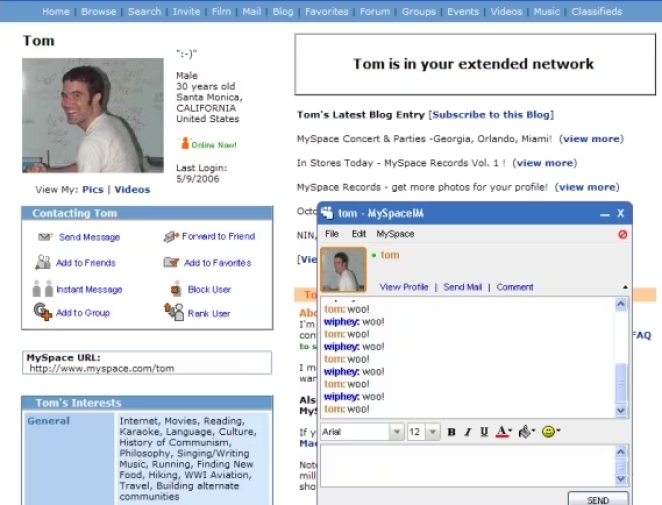Open Music in top navigation
The width and height of the screenshot is (662, 505).
coord(546,11)
